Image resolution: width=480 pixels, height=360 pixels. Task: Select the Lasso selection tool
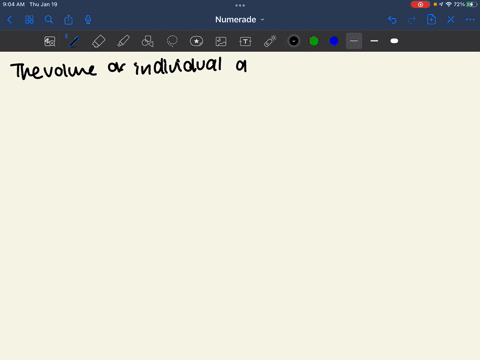pos(172,41)
